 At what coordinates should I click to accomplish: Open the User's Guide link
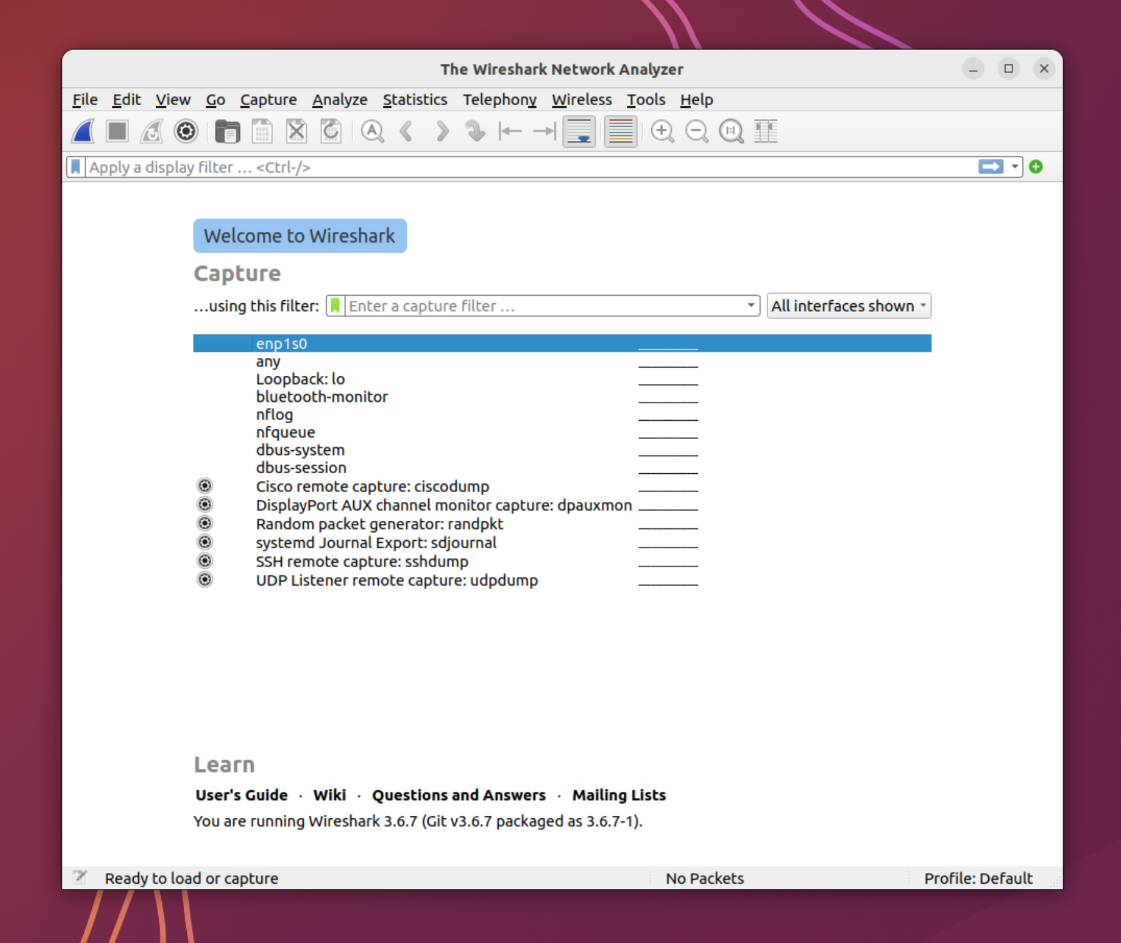242,795
